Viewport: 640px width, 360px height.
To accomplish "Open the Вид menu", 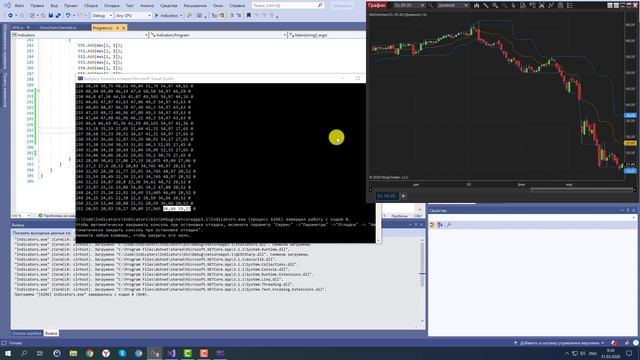I will point(54,6).
